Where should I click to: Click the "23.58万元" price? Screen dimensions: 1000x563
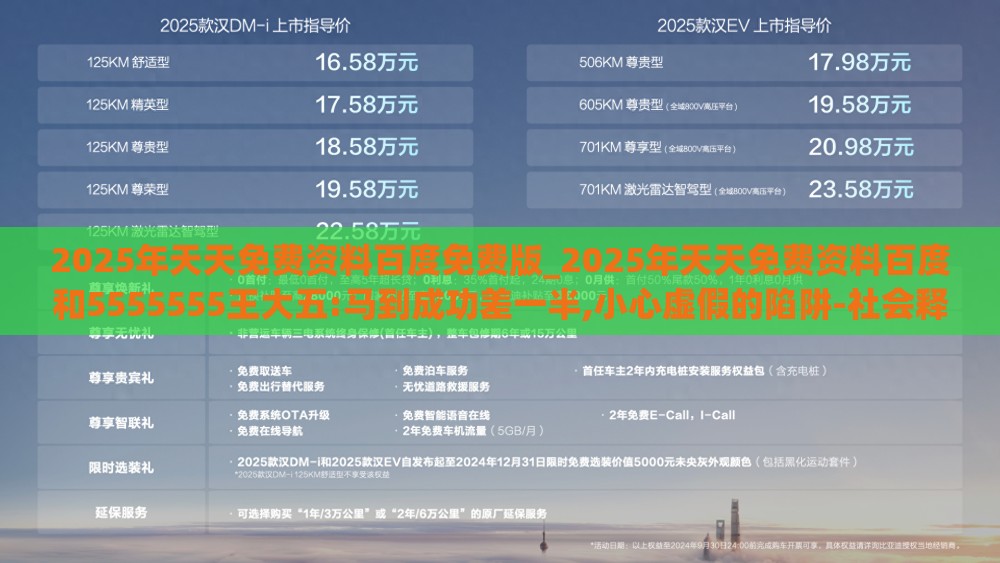pyautogui.click(x=861, y=189)
